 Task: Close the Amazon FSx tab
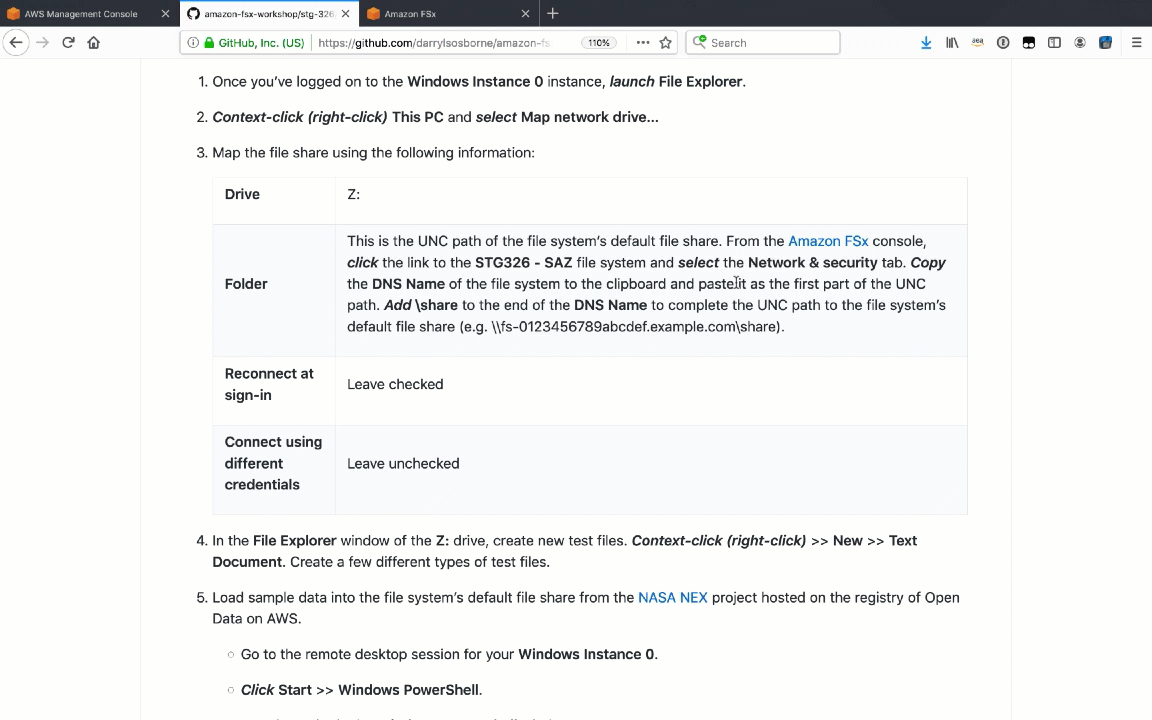525,13
